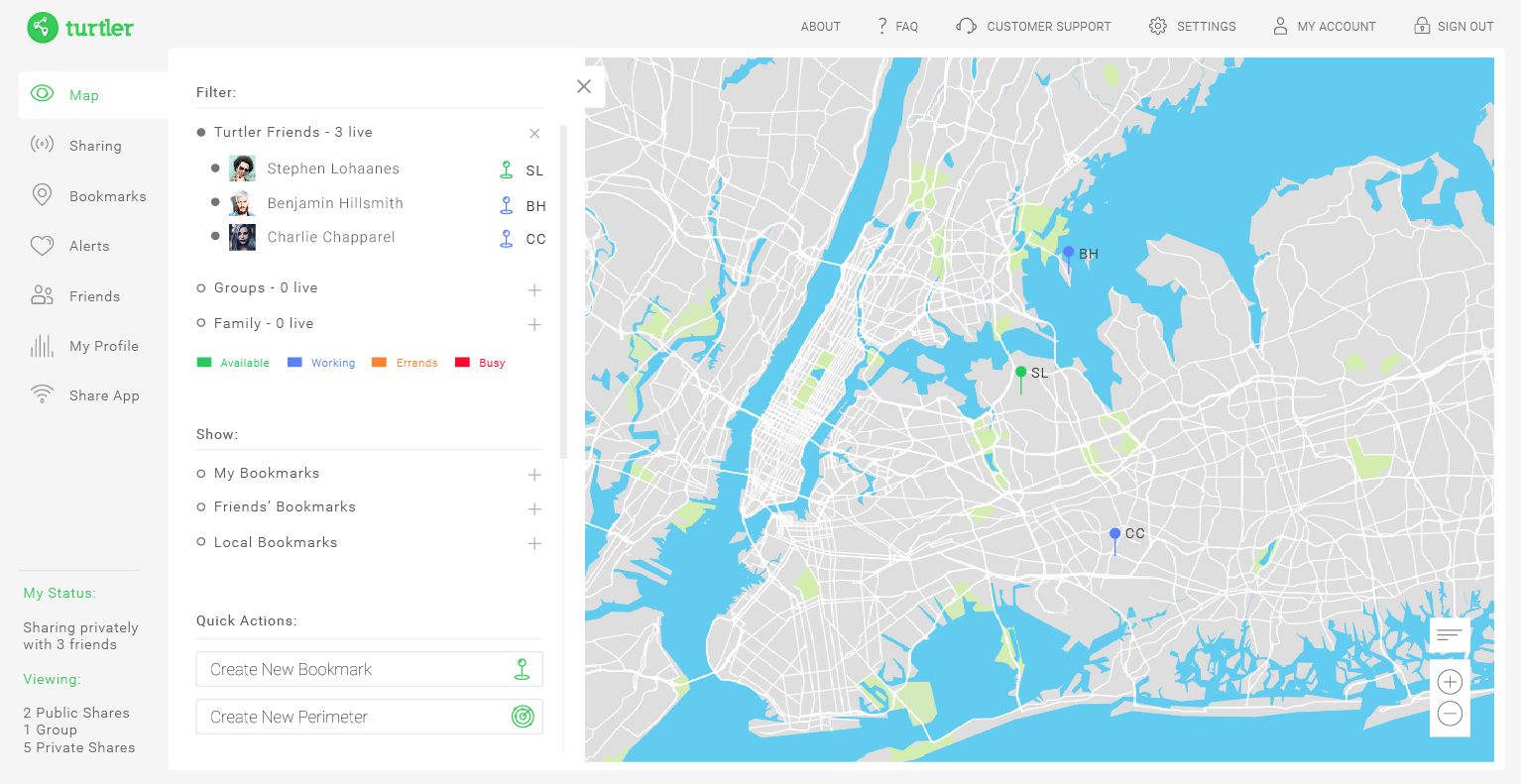Click the My Profile bars icon

[42, 345]
